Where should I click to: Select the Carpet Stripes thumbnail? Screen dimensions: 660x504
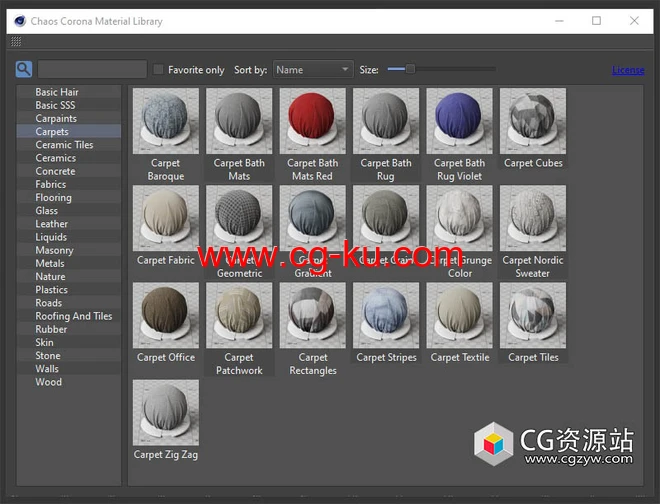point(386,315)
